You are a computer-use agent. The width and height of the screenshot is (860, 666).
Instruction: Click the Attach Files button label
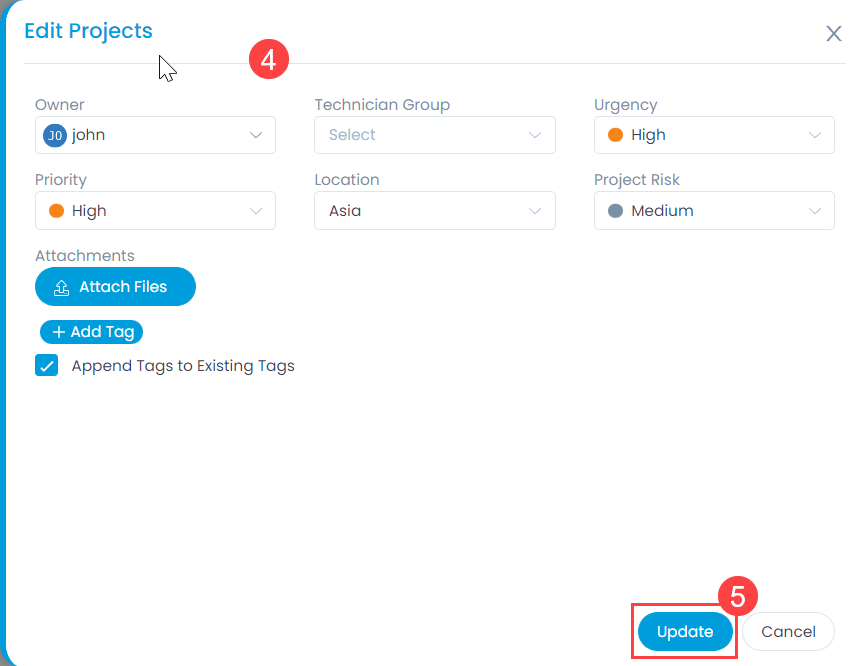tap(123, 287)
